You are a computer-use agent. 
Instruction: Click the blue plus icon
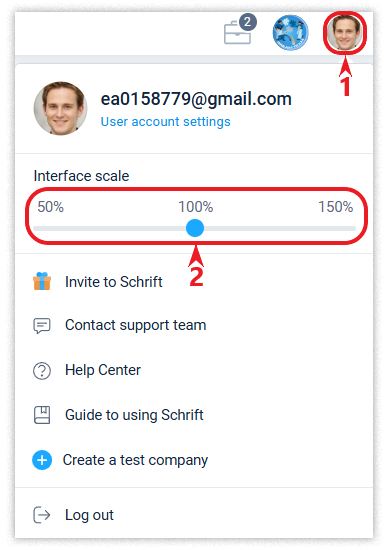[42, 460]
